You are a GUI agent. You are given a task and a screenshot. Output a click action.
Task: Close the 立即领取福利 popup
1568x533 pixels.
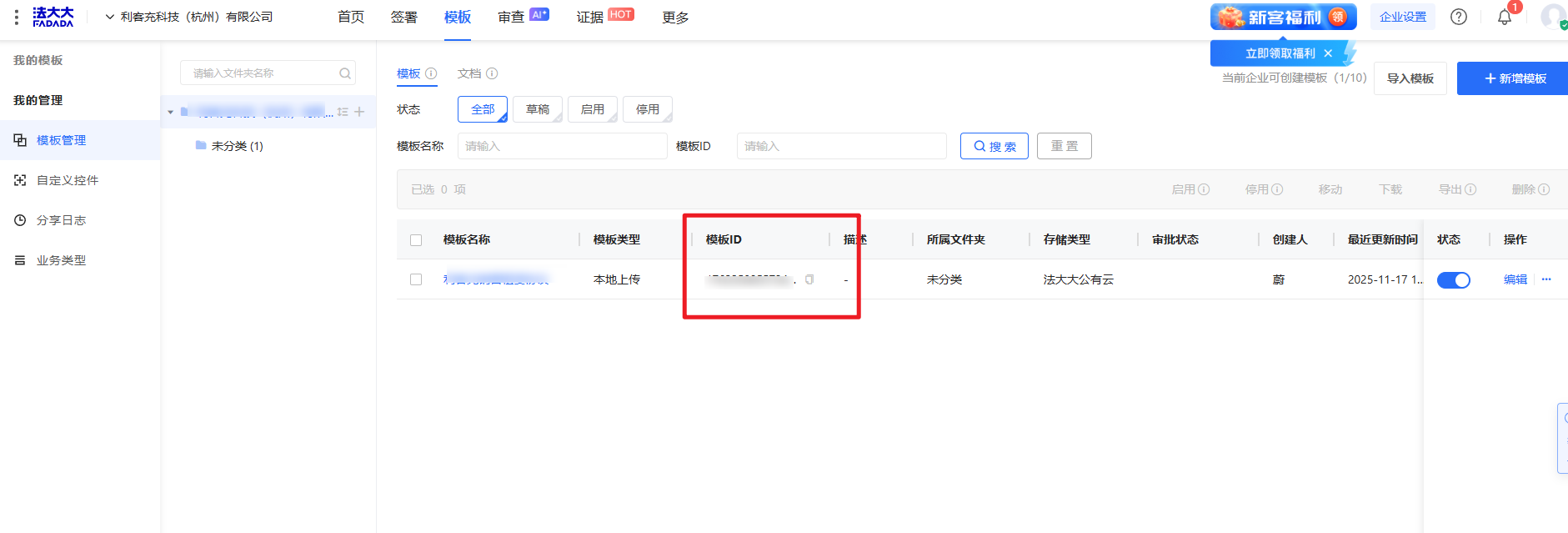pyautogui.click(x=1328, y=53)
